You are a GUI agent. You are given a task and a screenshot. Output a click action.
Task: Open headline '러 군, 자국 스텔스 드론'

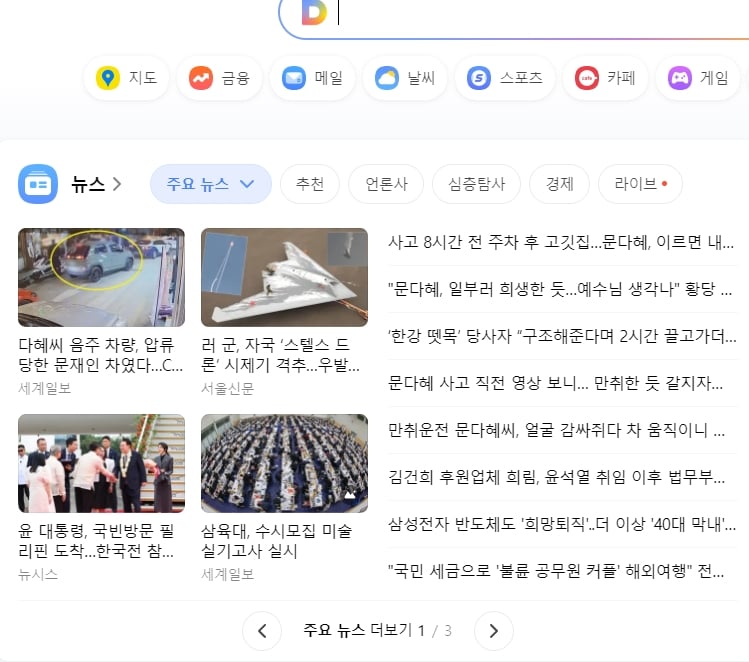[x=280, y=355]
